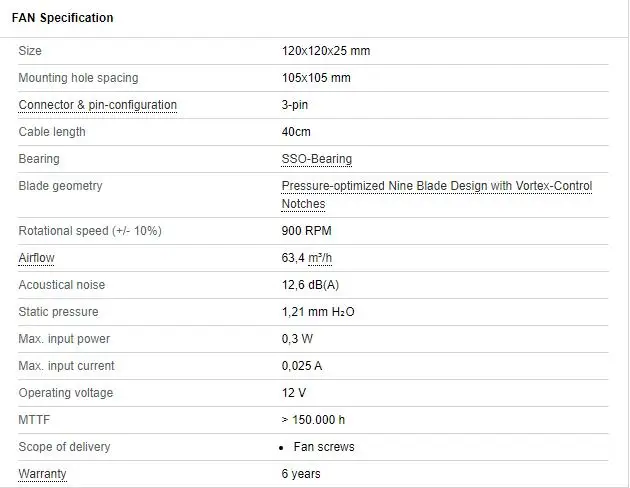
Task: Open the Connector & pin-configuration link
Action: point(97,105)
